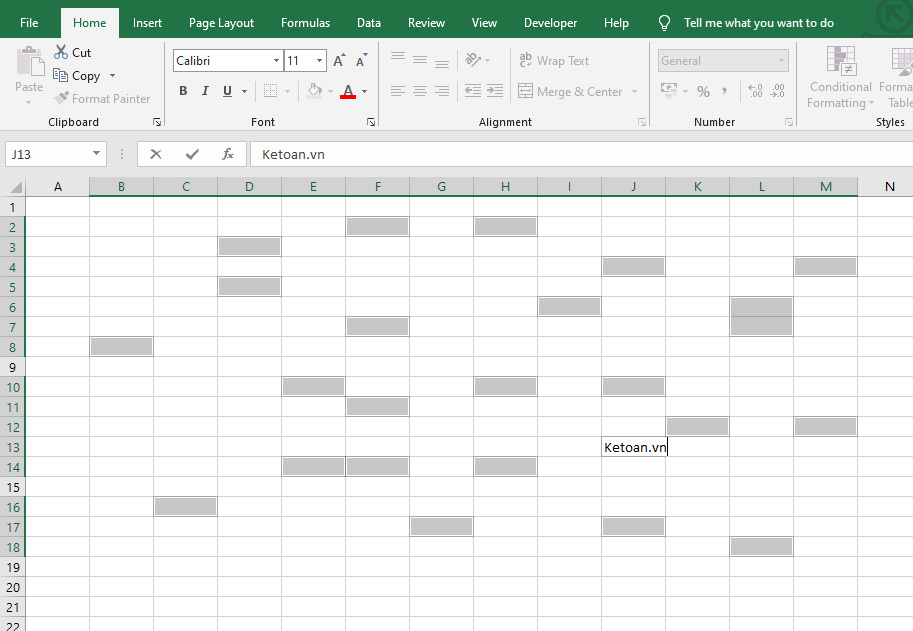Switch to the Data tab
Image resolution: width=913 pixels, height=631 pixels.
pyautogui.click(x=369, y=23)
